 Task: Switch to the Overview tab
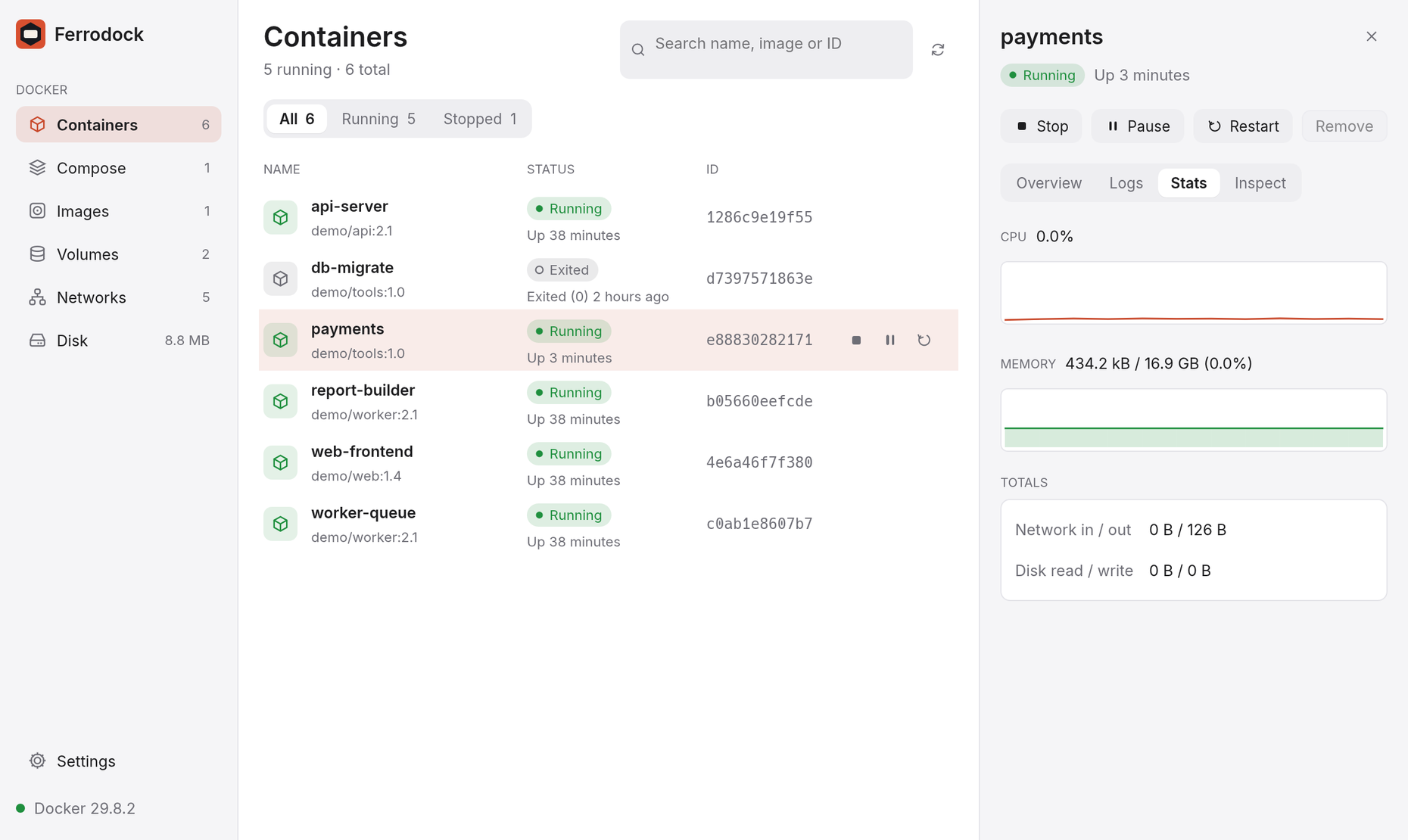(x=1048, y=183)
